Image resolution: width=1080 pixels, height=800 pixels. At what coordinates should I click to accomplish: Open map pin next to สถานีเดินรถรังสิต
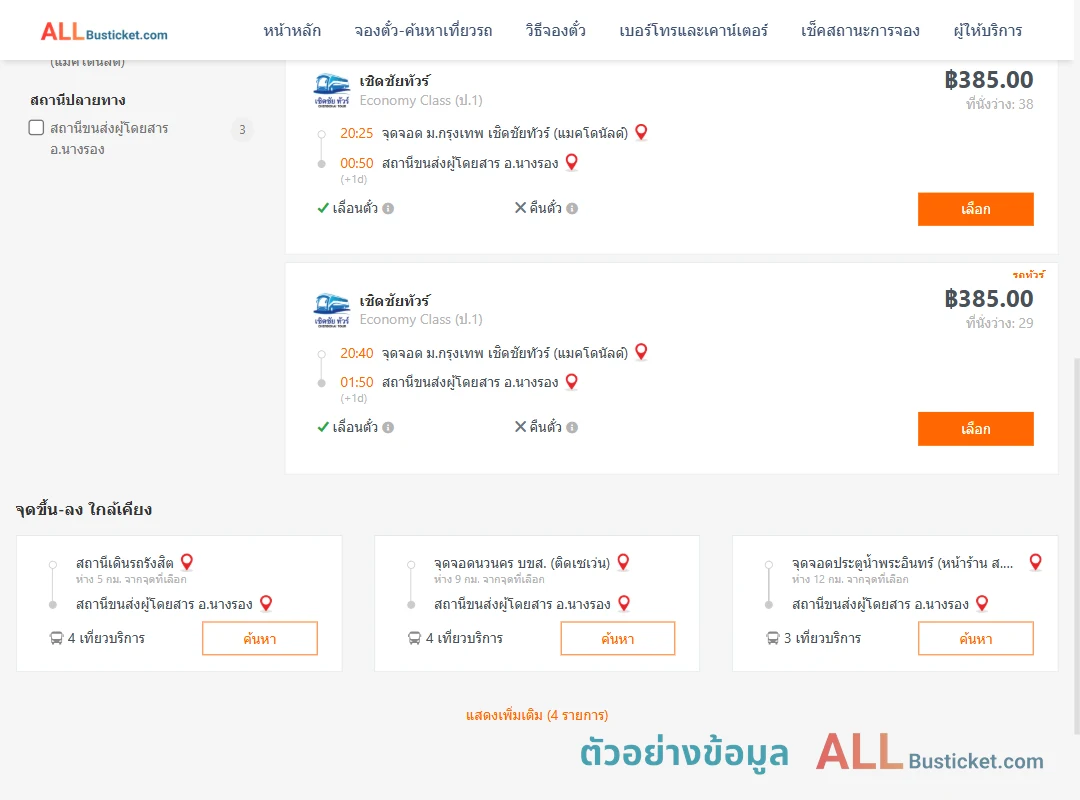tap(187, 562)
